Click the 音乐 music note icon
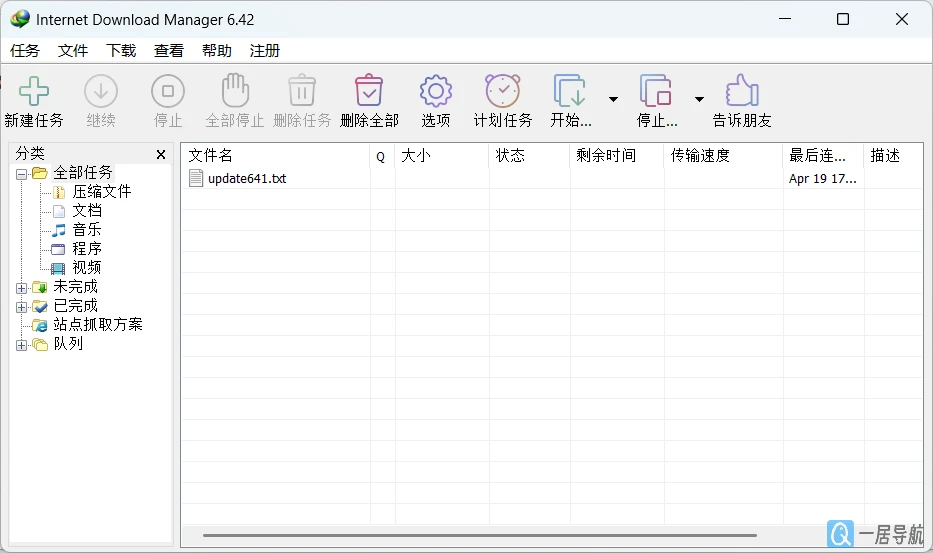 (59, 230)
